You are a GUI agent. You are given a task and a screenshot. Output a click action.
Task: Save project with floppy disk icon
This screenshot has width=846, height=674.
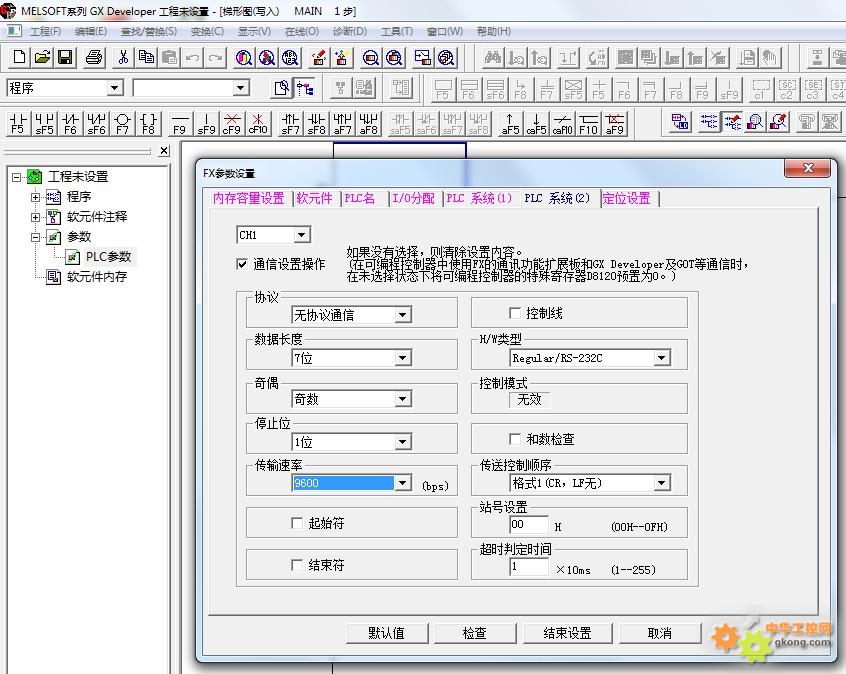point(65,57)
